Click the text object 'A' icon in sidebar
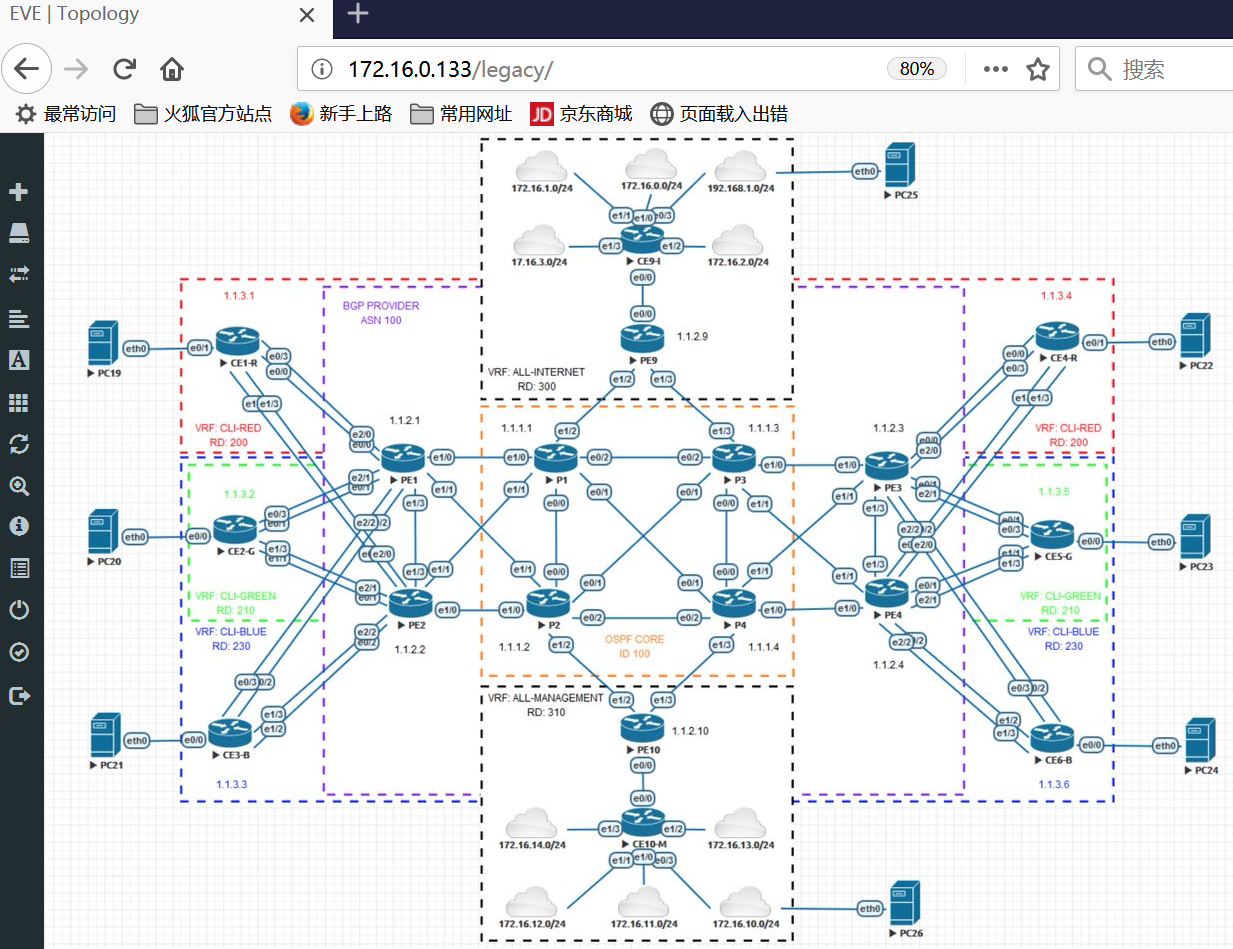The width and height of the screenshot is (1233, 949). click(19, 360)
